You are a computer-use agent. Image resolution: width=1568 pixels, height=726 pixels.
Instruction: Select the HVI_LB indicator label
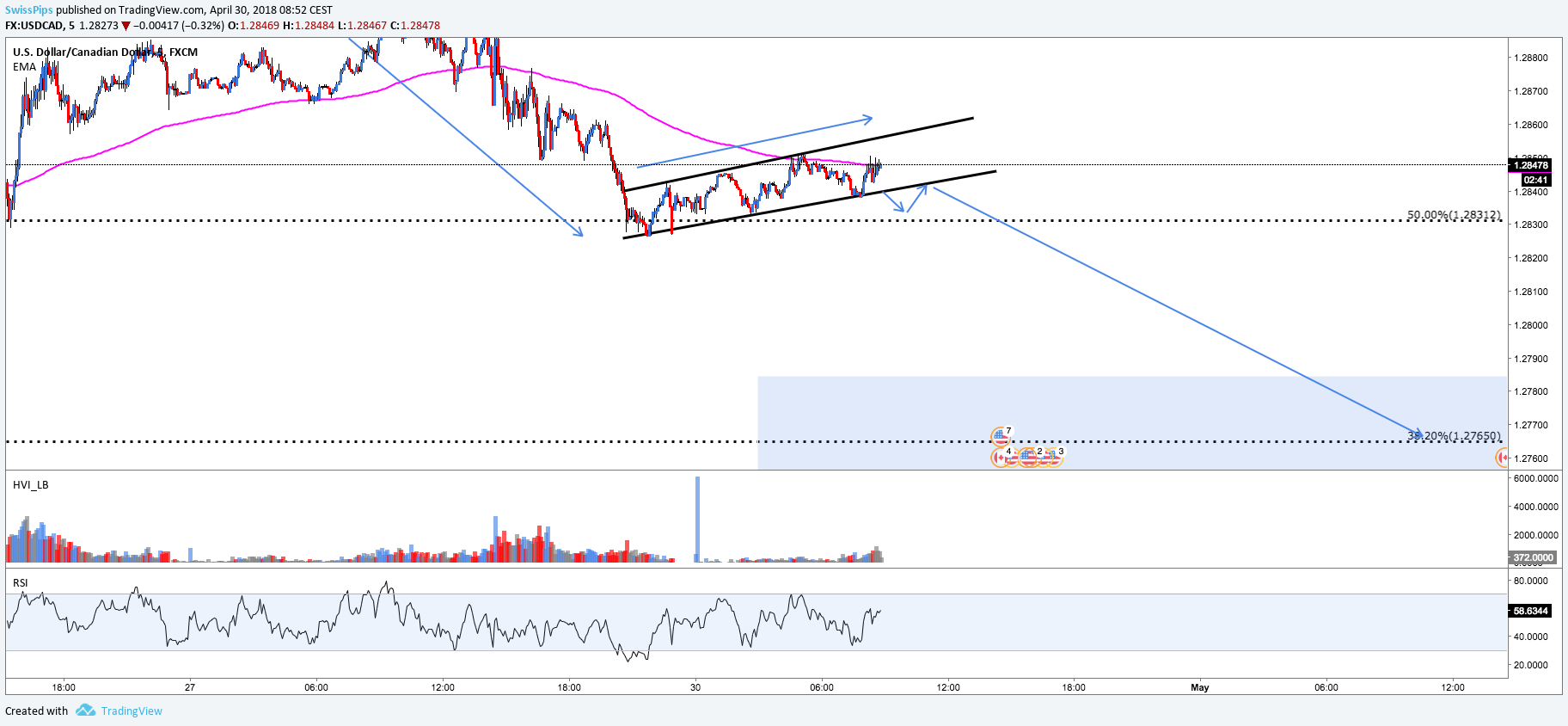(x=31, y=485)
